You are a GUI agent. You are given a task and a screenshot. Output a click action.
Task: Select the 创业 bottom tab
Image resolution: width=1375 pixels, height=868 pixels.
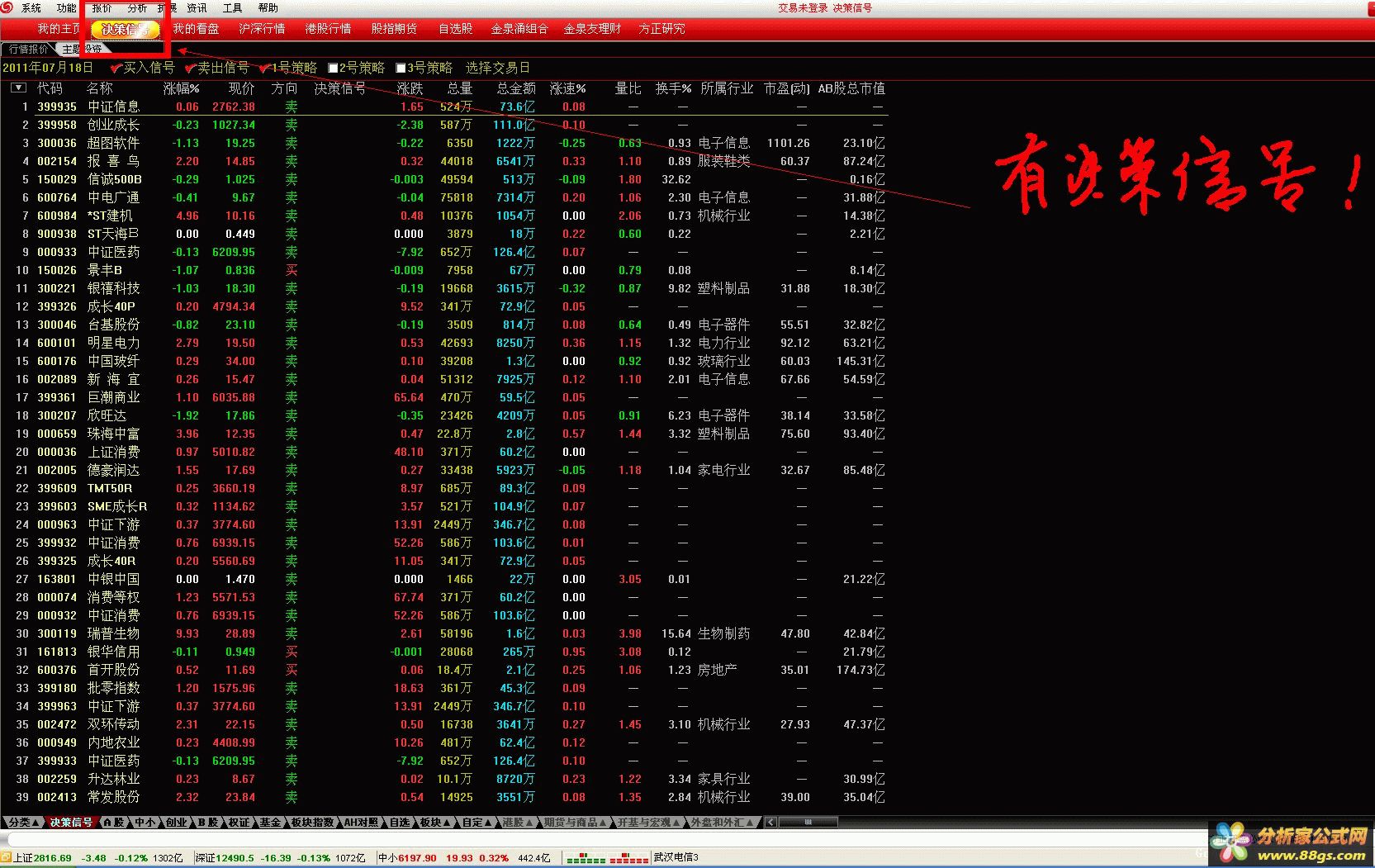pos(176,822)
